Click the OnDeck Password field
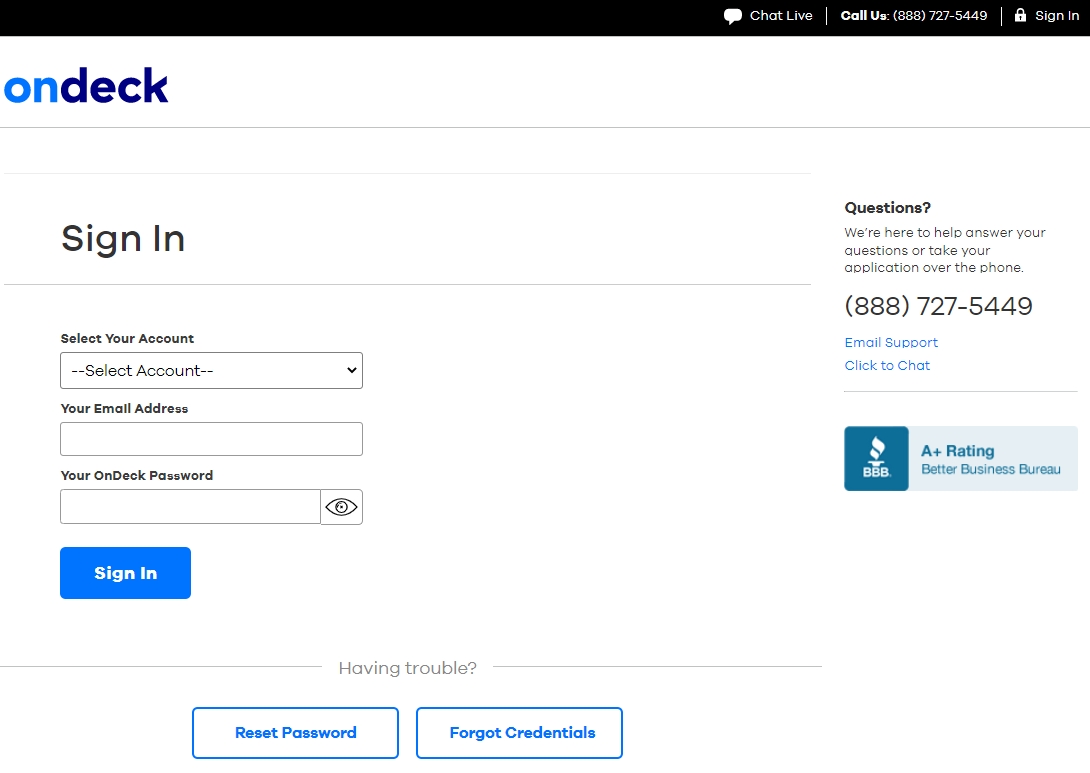The width and height of the screenshot is (1090, 773). [190, 507]
